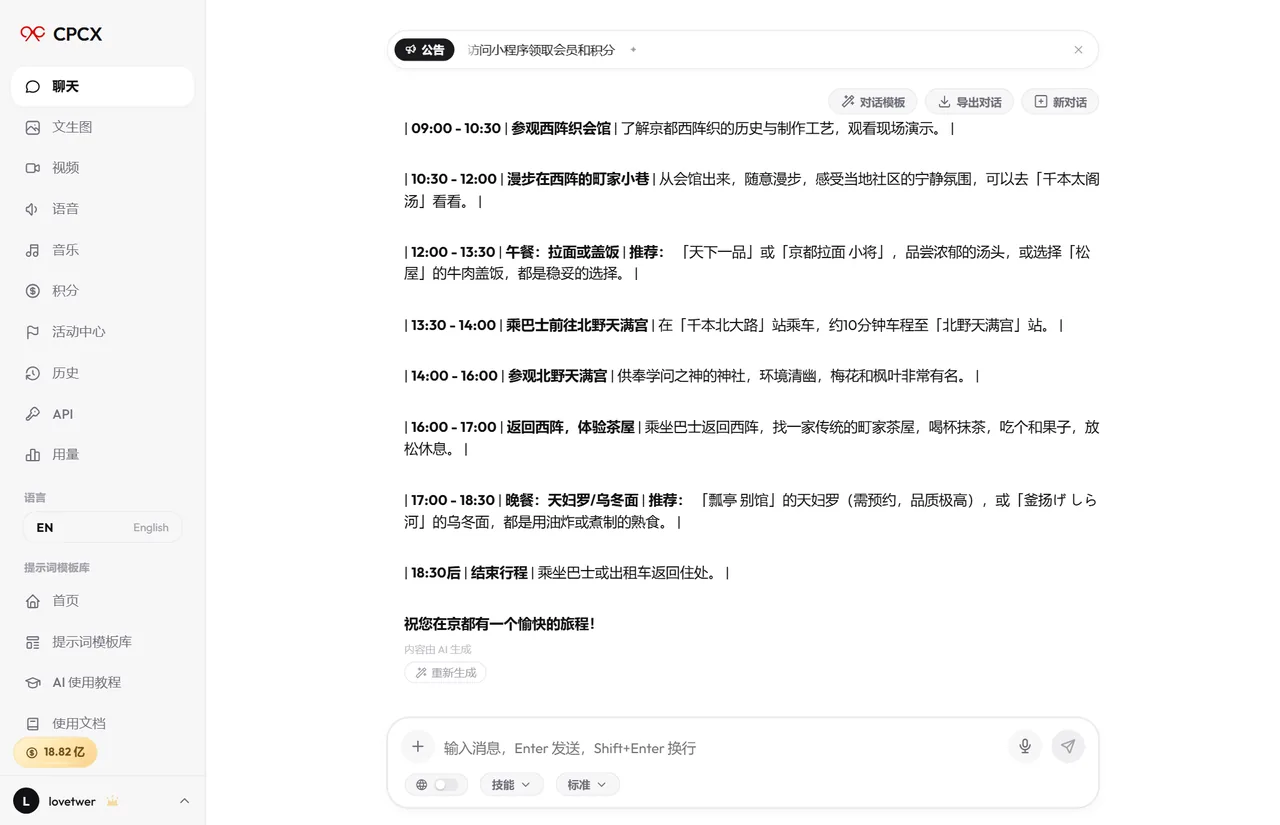Go to 活动中心 activity center
The height and width of the screenshot is (825, 1280).
(102, 332)
